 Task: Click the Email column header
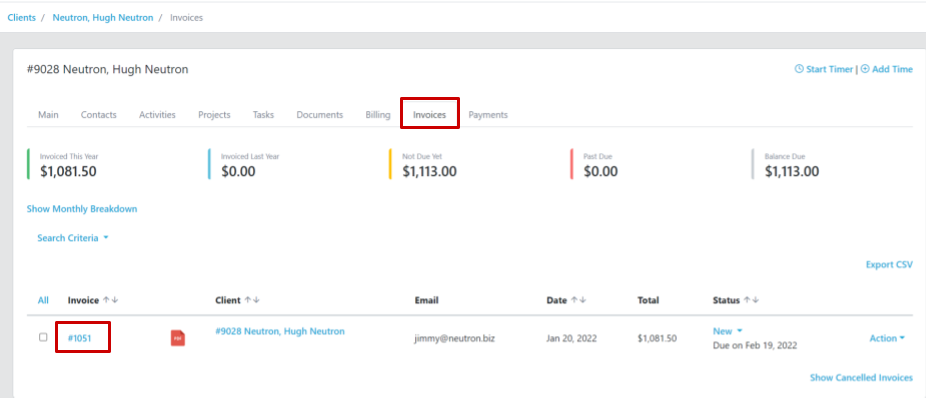pos(426,300)
